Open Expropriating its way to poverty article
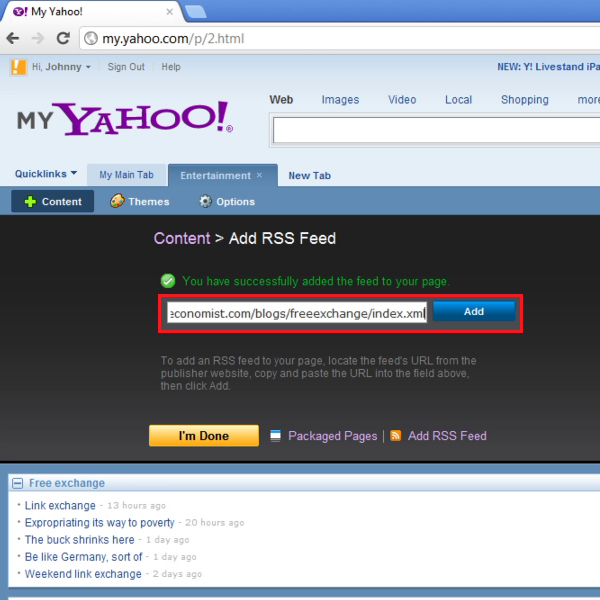Viewport: 600px width, 600px height. pyautogui.click(x=99, y=523)
